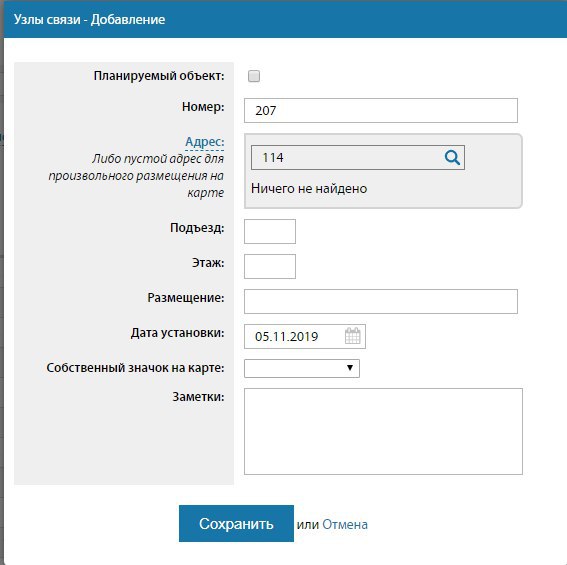
Task: Expand Собственный значок на карте dropdown
Action: point(302,368)
